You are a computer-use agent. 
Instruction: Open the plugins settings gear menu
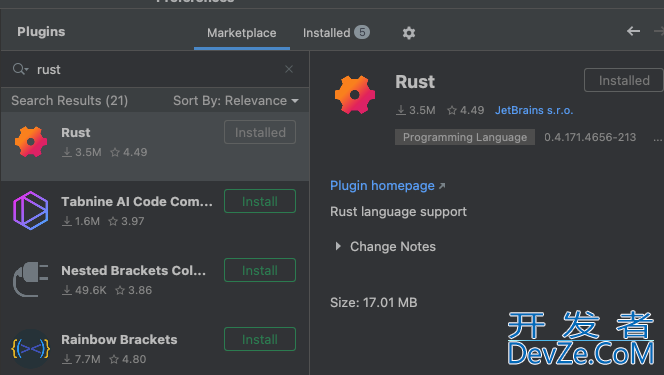pos(409,33)
